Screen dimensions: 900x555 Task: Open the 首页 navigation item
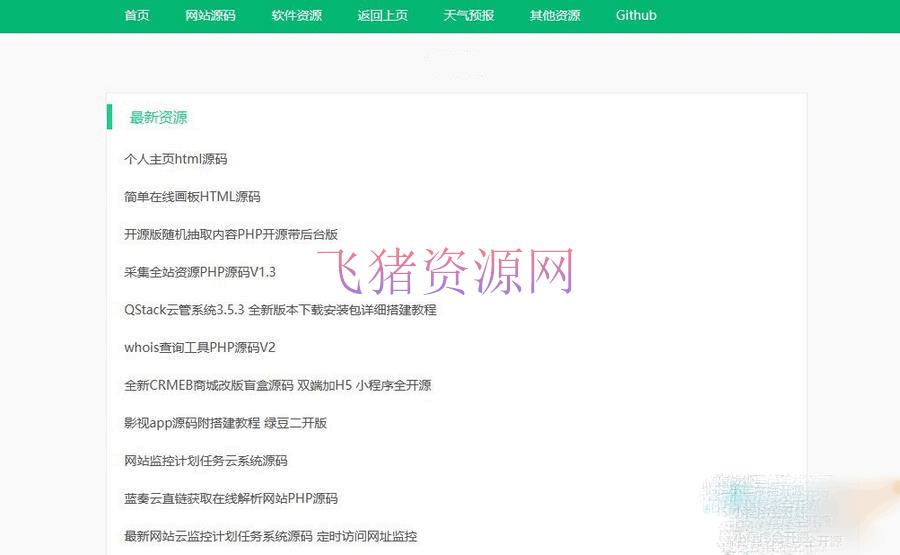coord(137,15)
